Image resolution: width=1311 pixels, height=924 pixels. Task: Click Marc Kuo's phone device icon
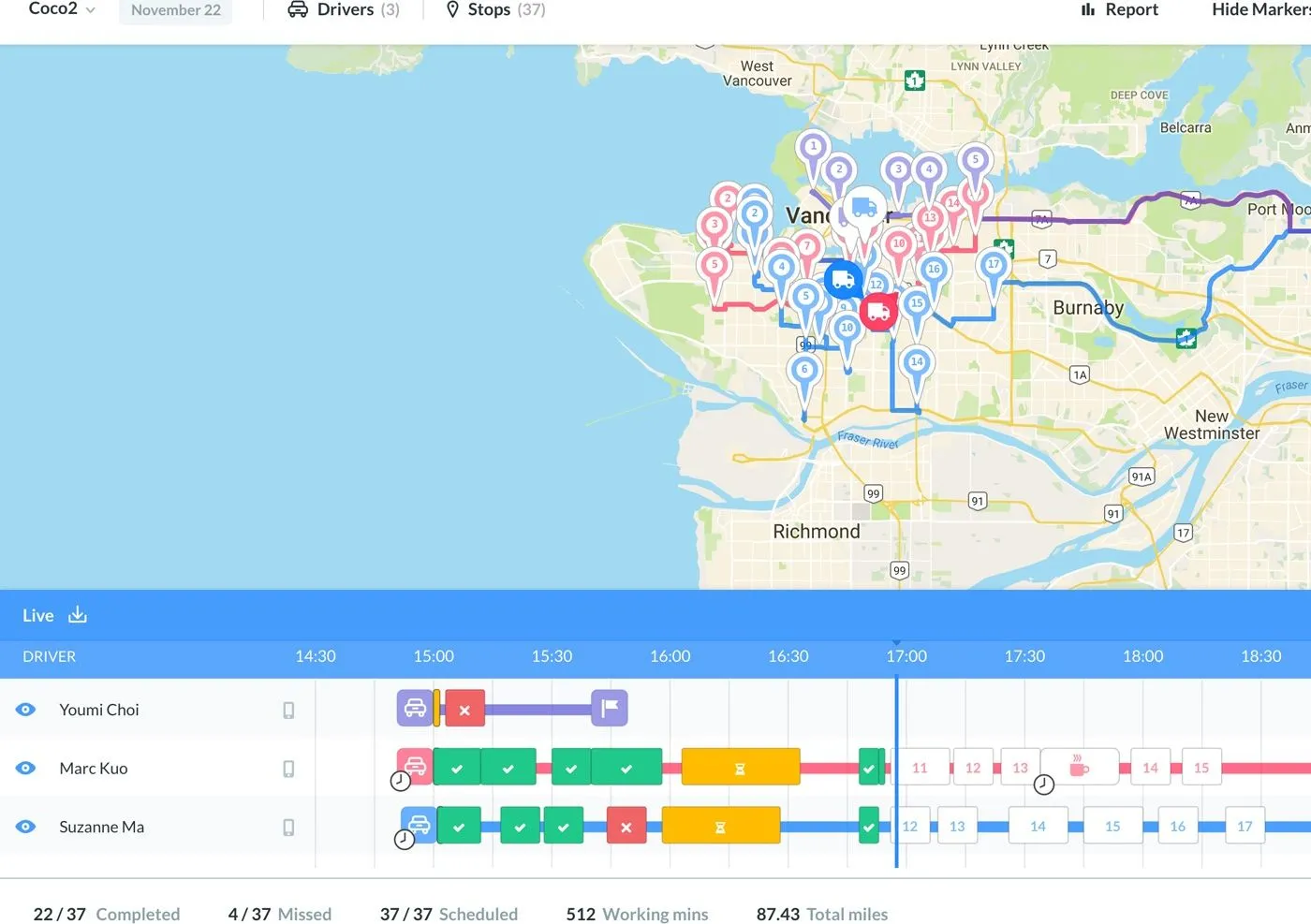pos(288,769)
